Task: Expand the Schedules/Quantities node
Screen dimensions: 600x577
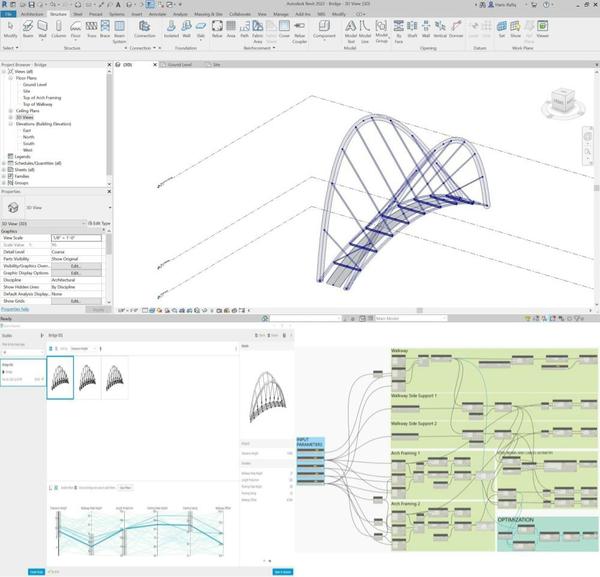Action: 5,163
